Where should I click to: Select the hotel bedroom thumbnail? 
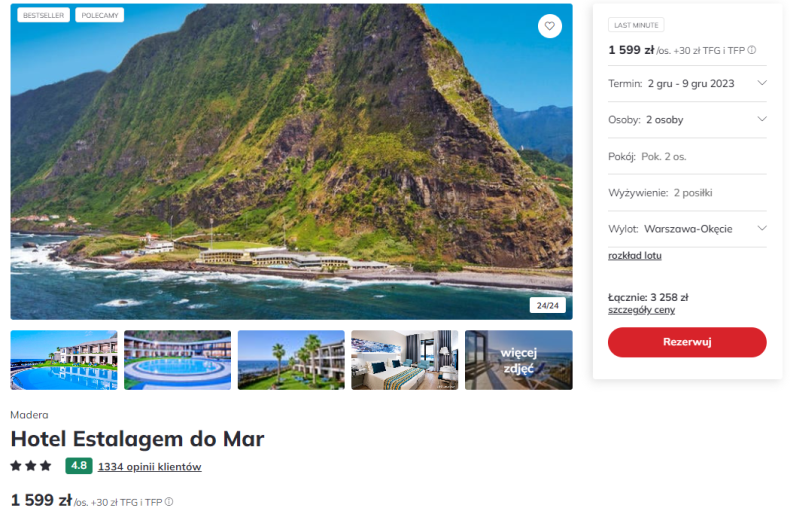pyautogui.click(x=405, y=360)
